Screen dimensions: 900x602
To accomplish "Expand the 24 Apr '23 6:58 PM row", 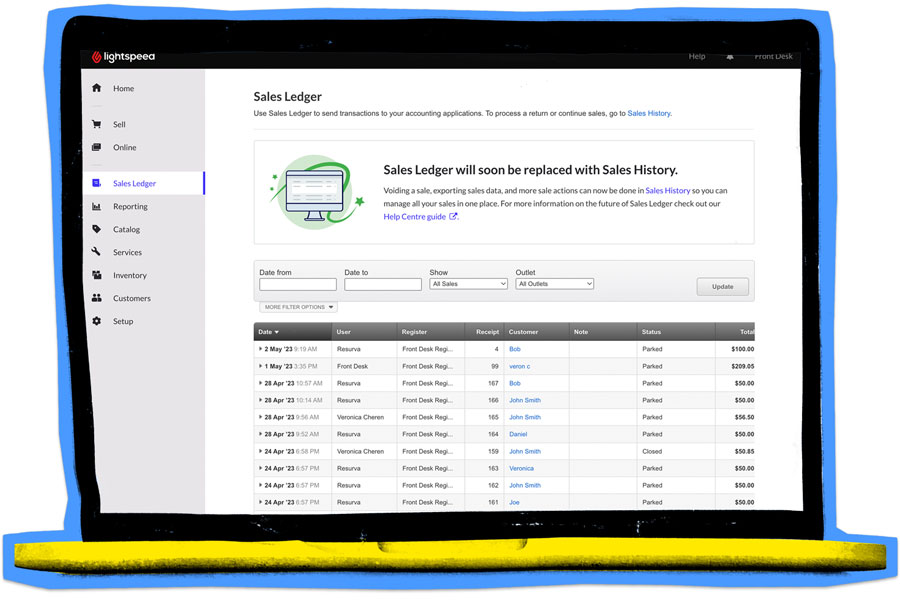I will click(x=260, y=451).
